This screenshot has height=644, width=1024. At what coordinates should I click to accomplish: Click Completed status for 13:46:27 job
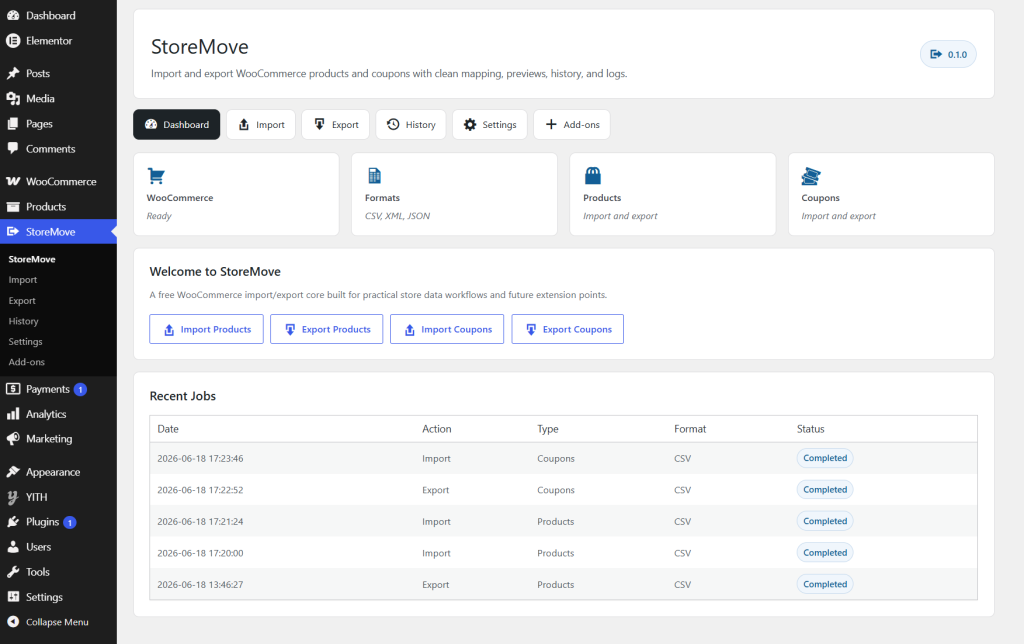coord(825,584)
